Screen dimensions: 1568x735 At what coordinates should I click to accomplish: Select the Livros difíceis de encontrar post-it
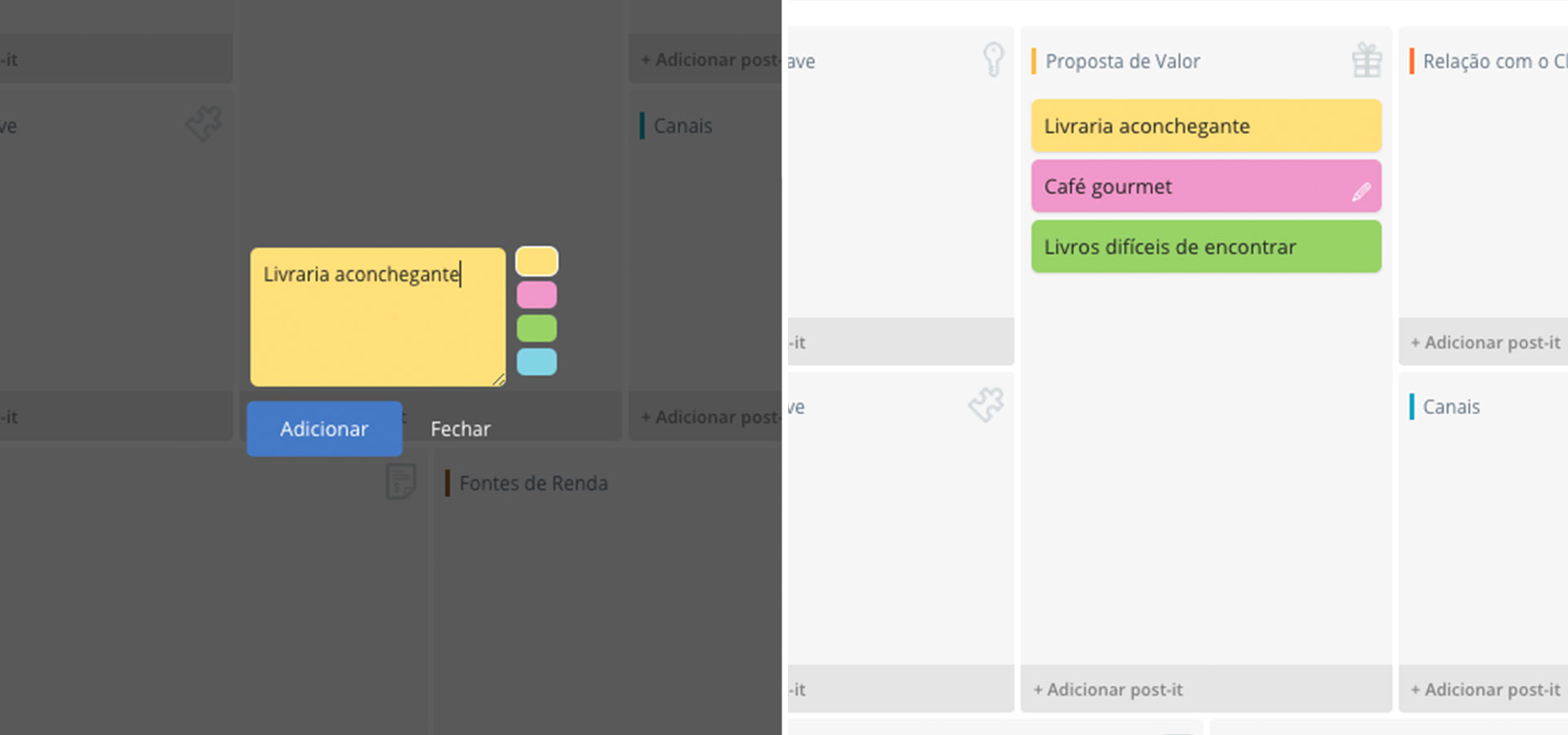pos(1206,246)
